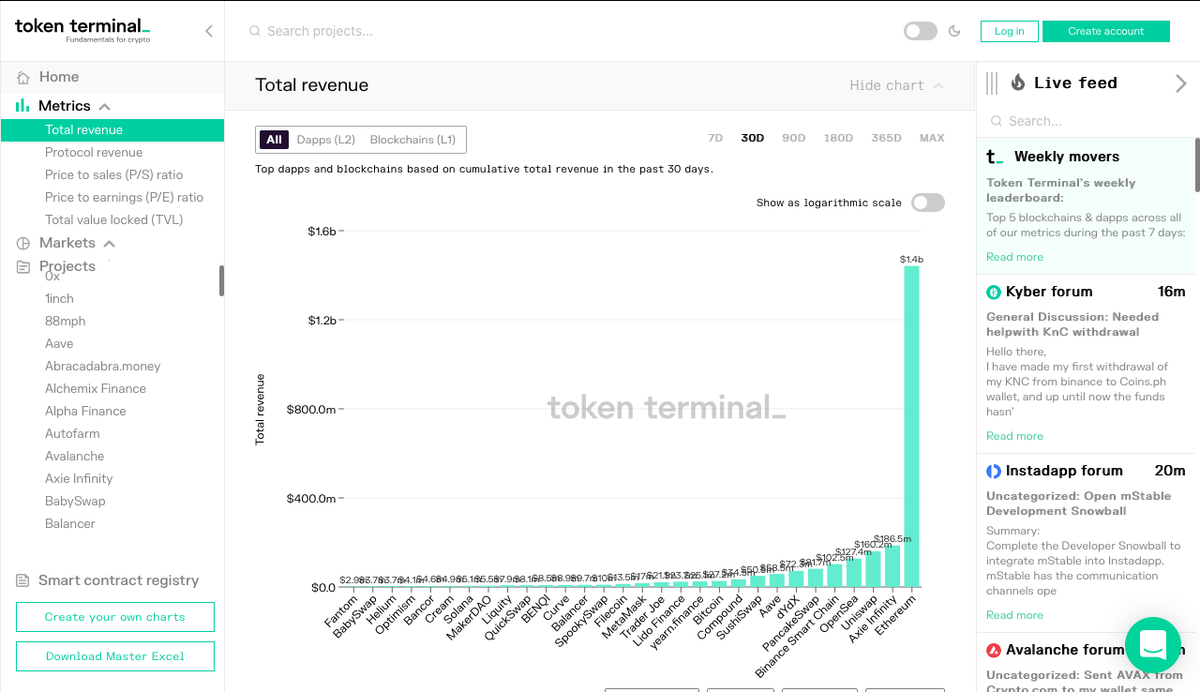Open the 88mph project page
1200x692 pixels.
(x=65, y=321)
